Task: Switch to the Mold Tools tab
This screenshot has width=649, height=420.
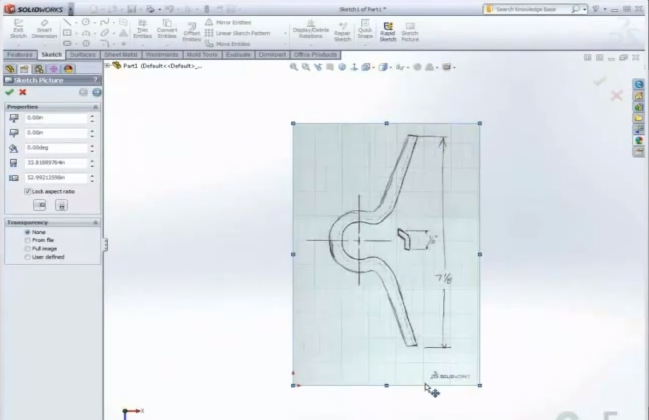Action: [x=202, y=55]
